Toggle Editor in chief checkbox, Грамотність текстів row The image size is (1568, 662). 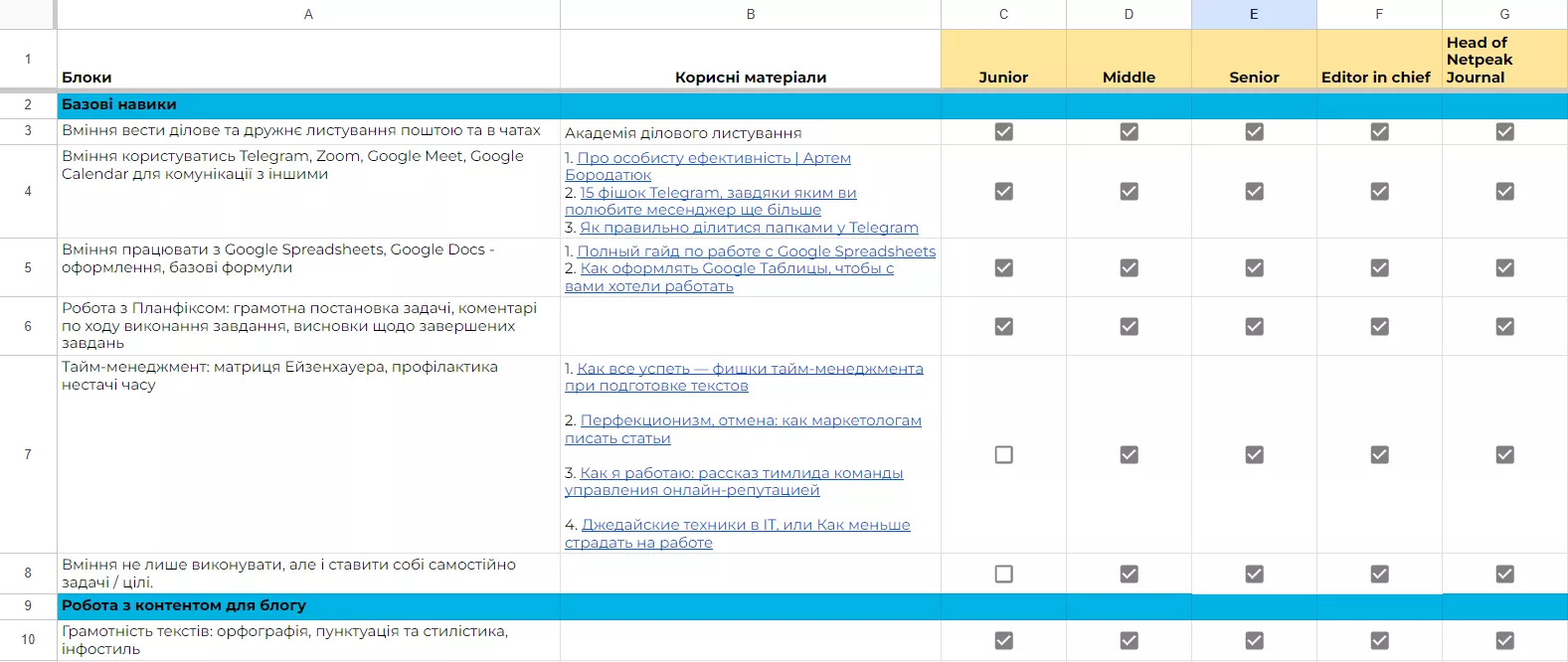coord(1379,640)
